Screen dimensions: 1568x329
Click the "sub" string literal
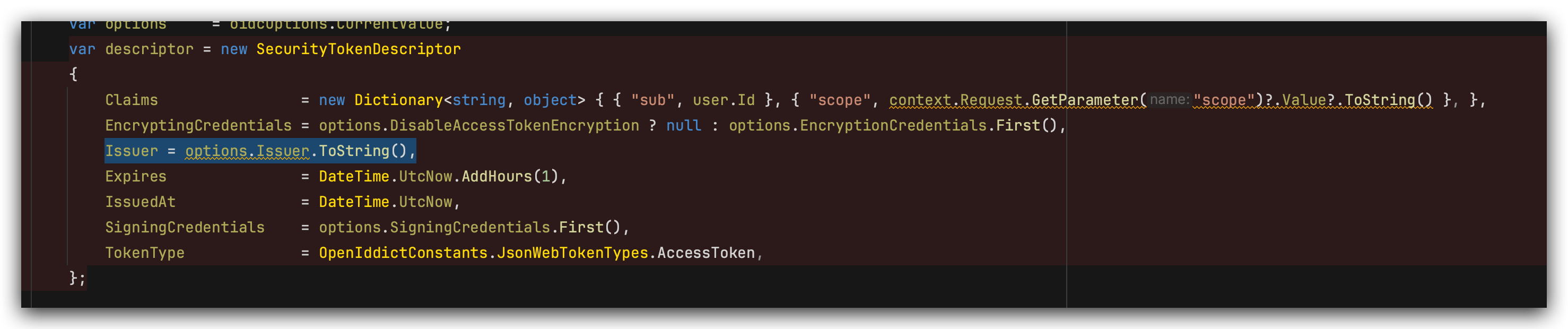coord(652,100)
